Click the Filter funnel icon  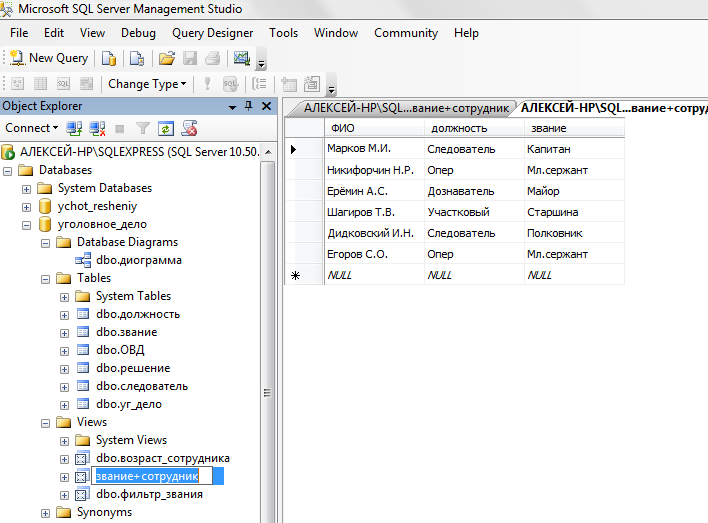[143, 129]
